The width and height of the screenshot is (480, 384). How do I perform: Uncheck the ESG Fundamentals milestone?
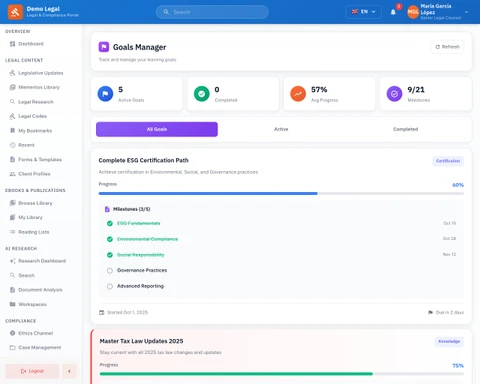(110, 223)
